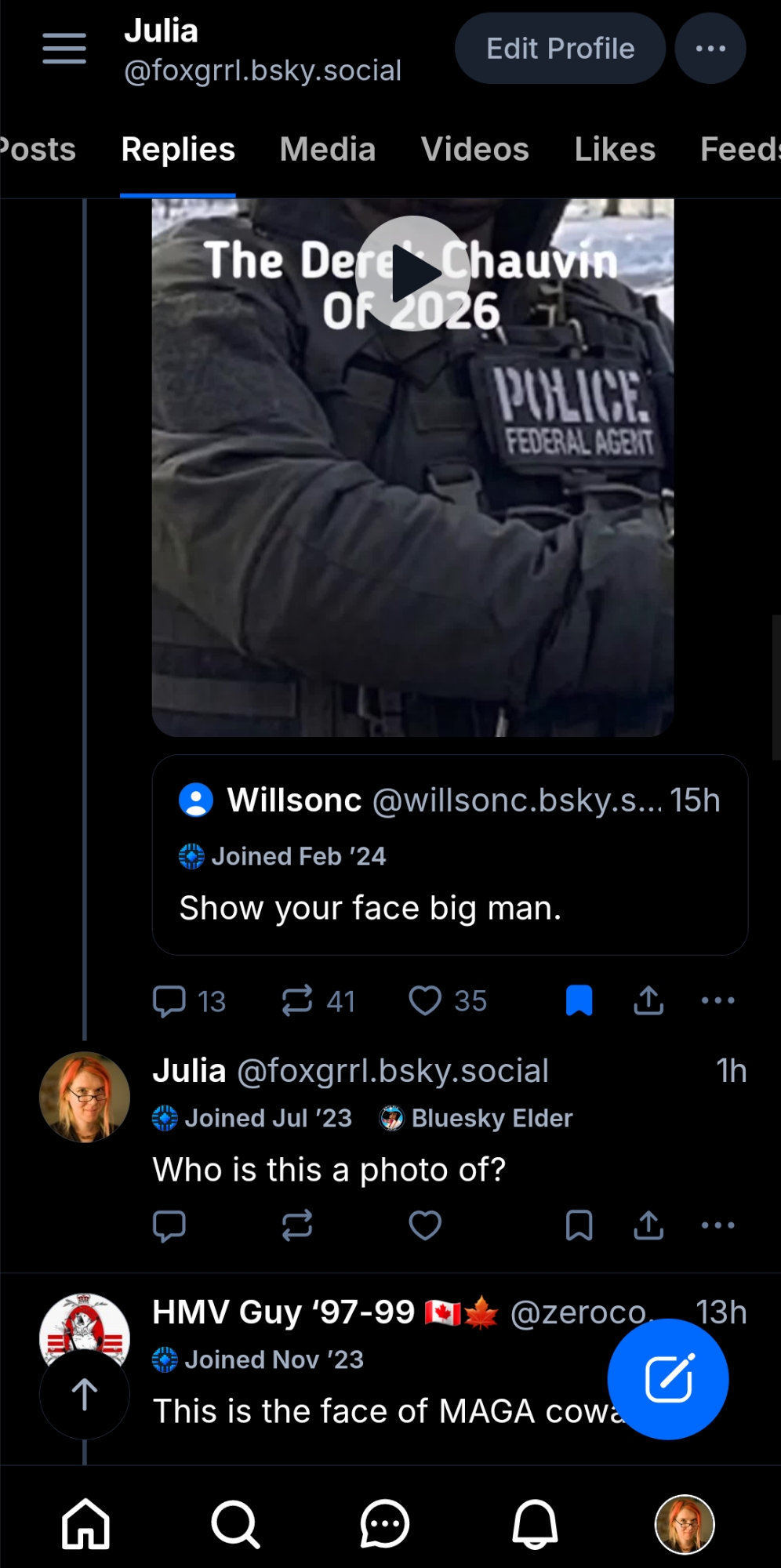Image resolution: width=781 pixels, height=1568 pixels.
Task: Repost the post with 41 reposts
Action: [x=298, y=1001]
